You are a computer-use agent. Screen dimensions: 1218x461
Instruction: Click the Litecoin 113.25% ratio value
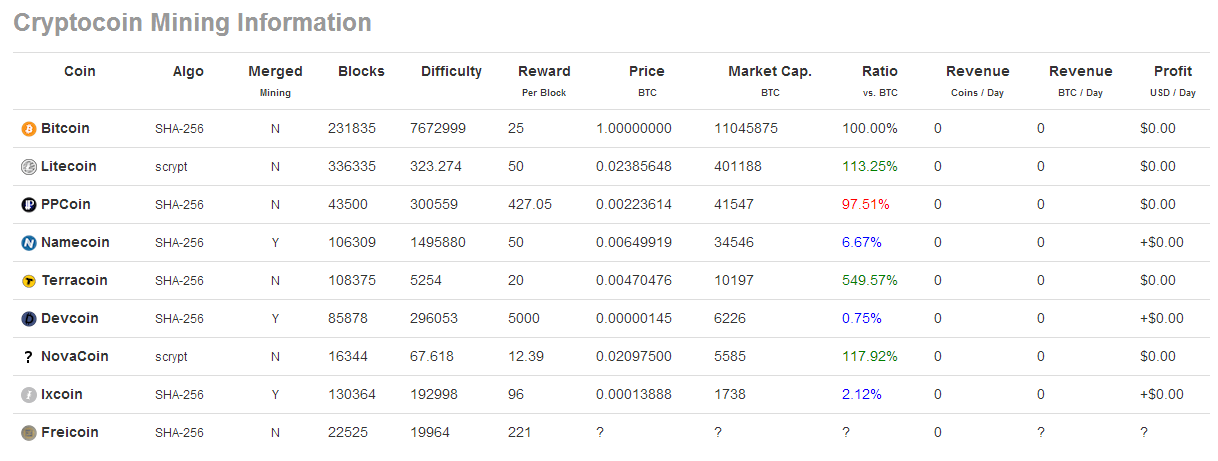[869, 167]
